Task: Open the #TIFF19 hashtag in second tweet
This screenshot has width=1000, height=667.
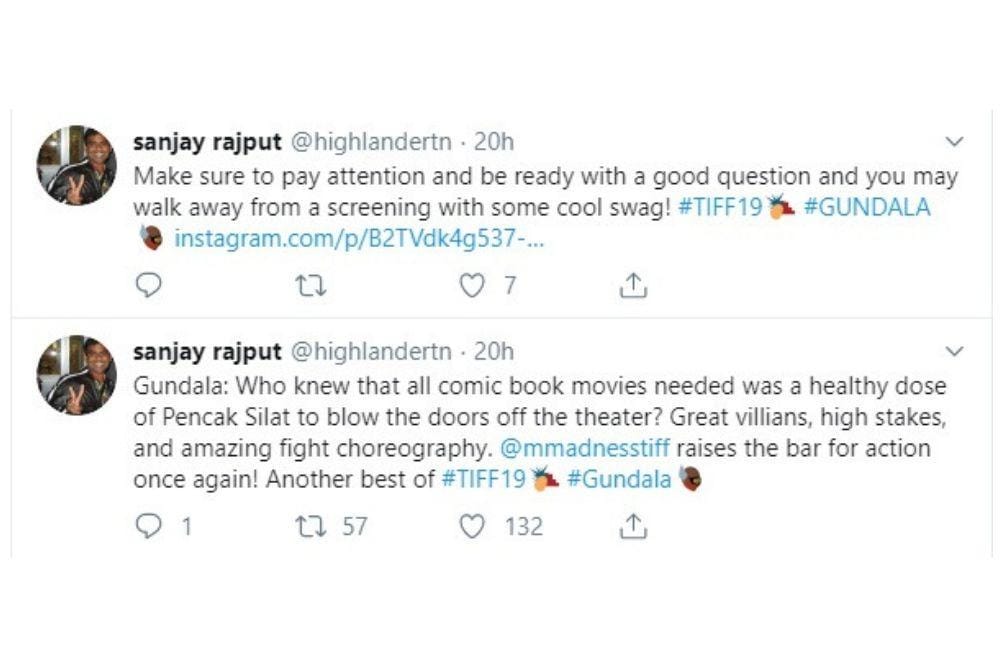Action: 483,478
